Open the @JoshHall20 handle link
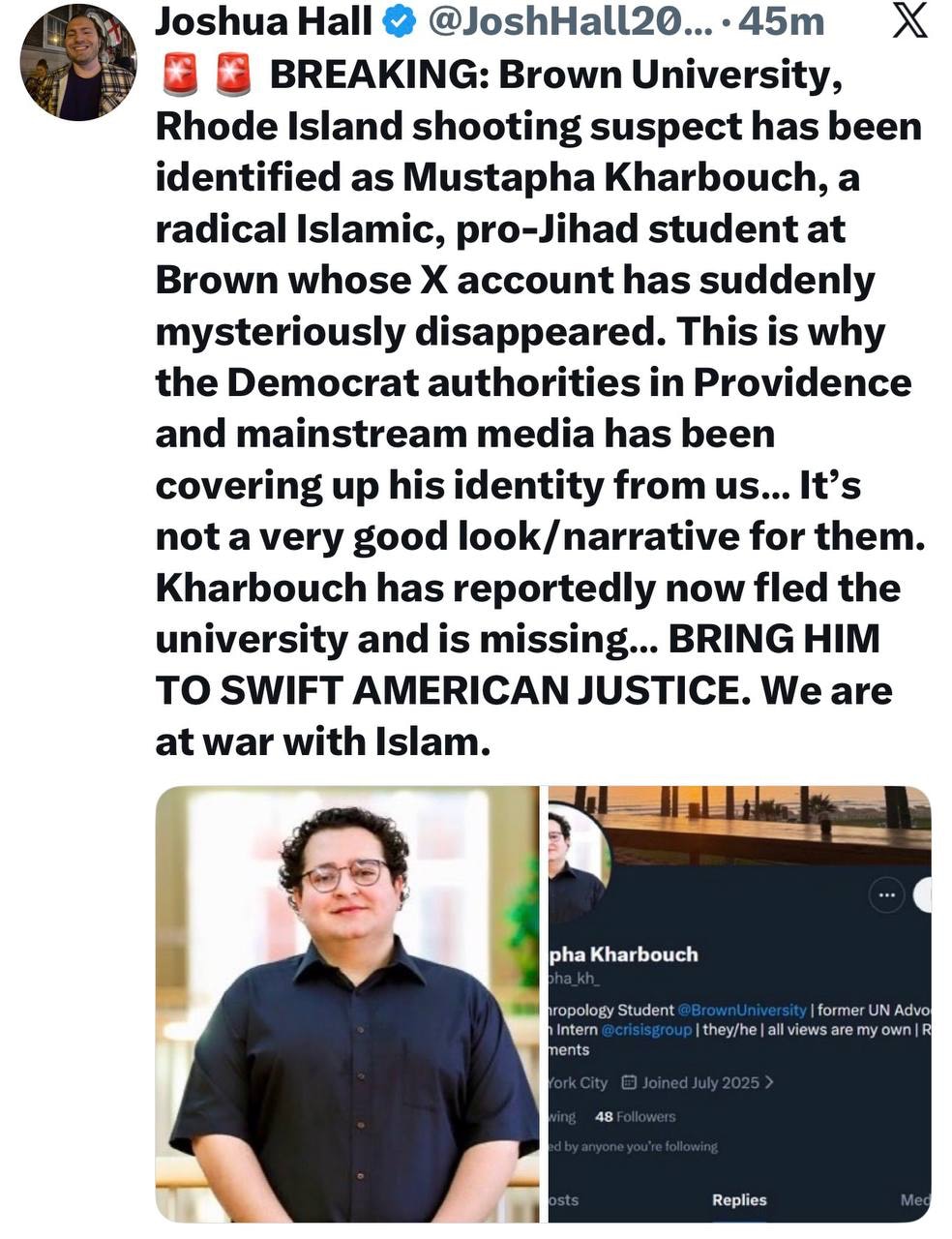952x1239 pixels. pos(567,21)
